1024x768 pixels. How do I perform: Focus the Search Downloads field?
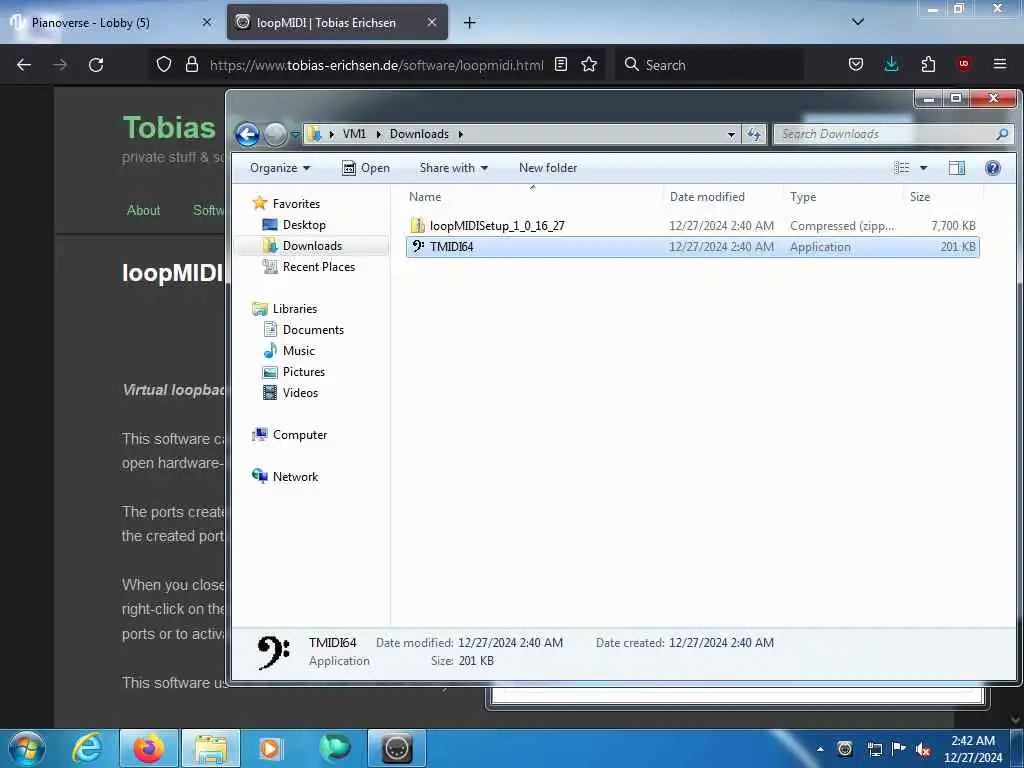(x=893, y=134)
